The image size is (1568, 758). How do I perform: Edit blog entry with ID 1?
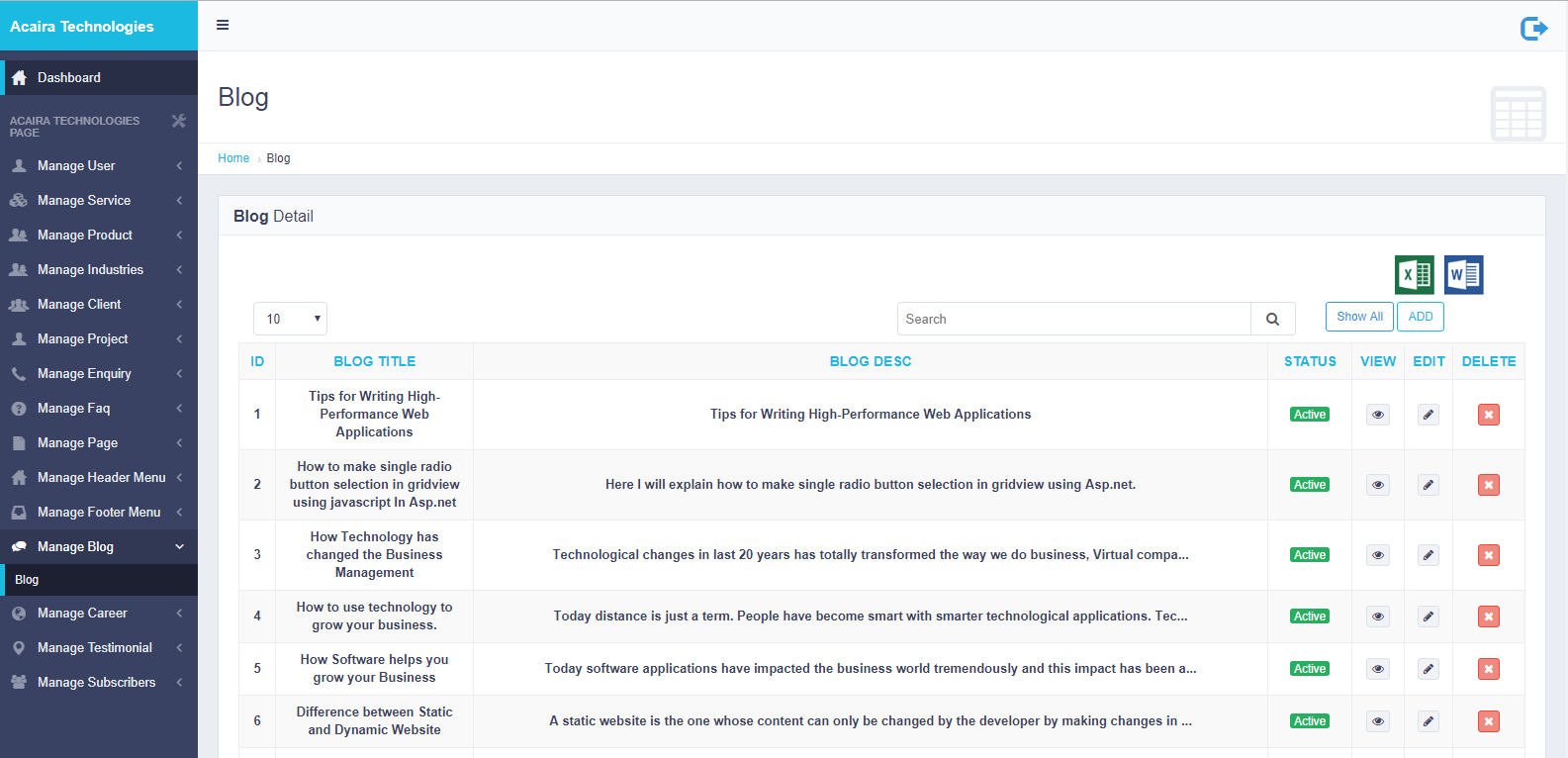pyautogui.click(x=1428, y=415)
